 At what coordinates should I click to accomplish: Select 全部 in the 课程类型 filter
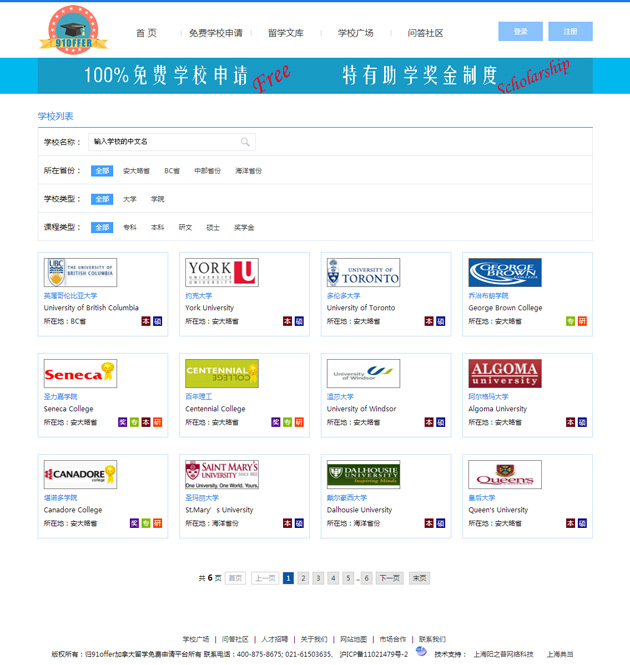[x=102, y=227]
